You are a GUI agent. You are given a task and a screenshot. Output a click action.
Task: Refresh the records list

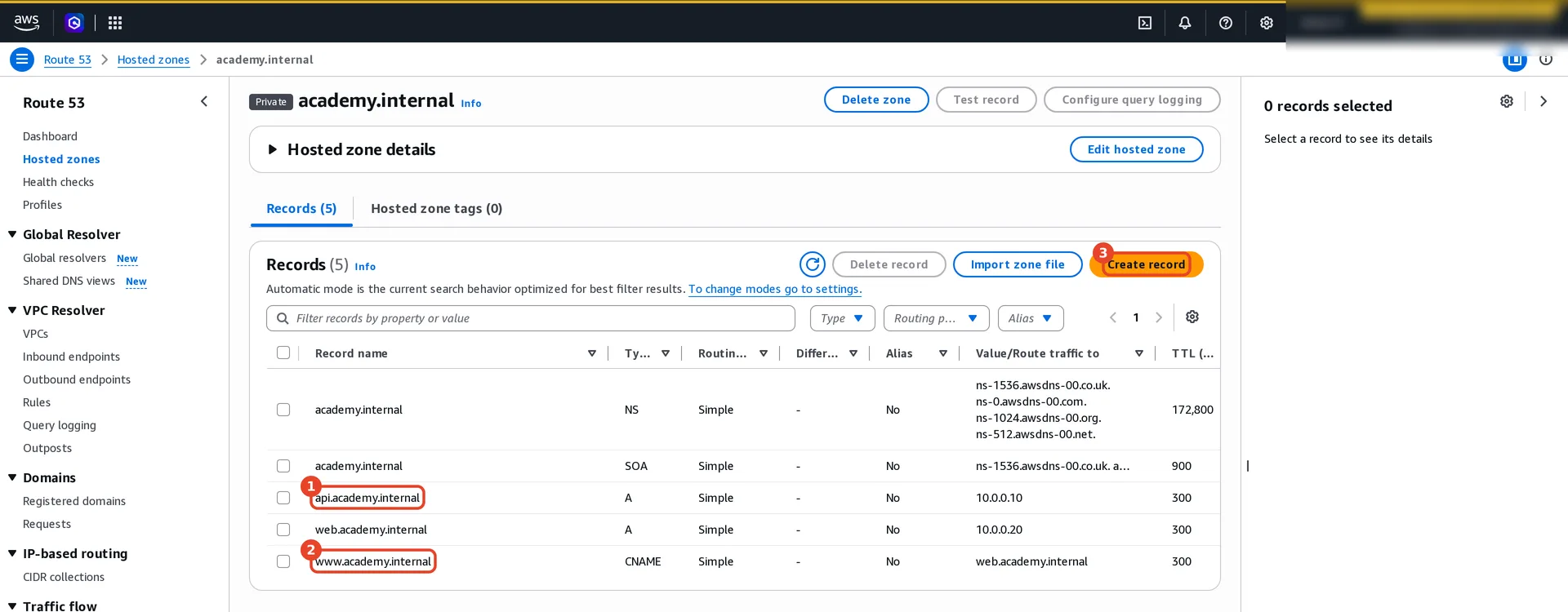coord(813,264)
